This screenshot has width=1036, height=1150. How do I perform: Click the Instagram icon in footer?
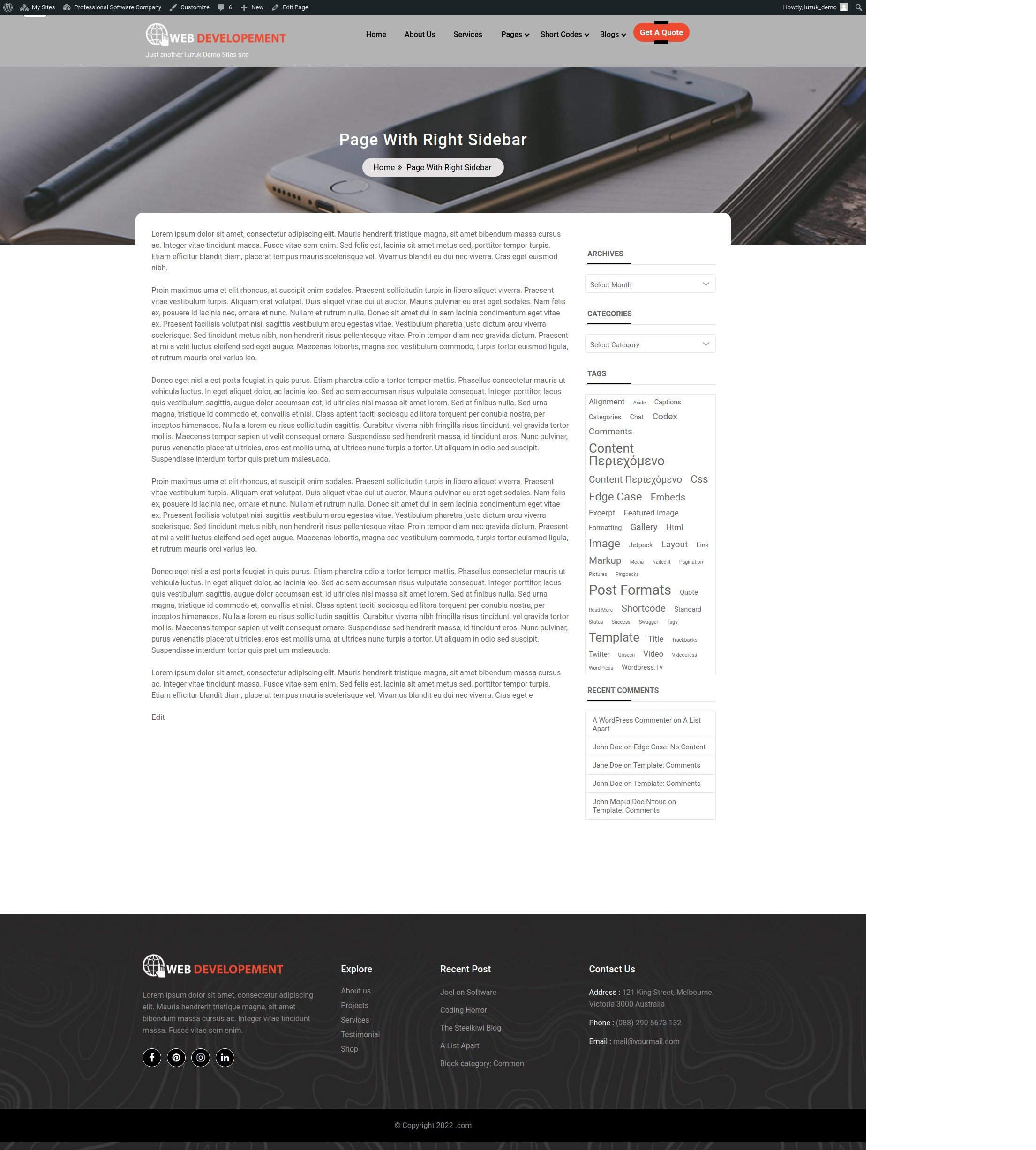(200, 1058)
